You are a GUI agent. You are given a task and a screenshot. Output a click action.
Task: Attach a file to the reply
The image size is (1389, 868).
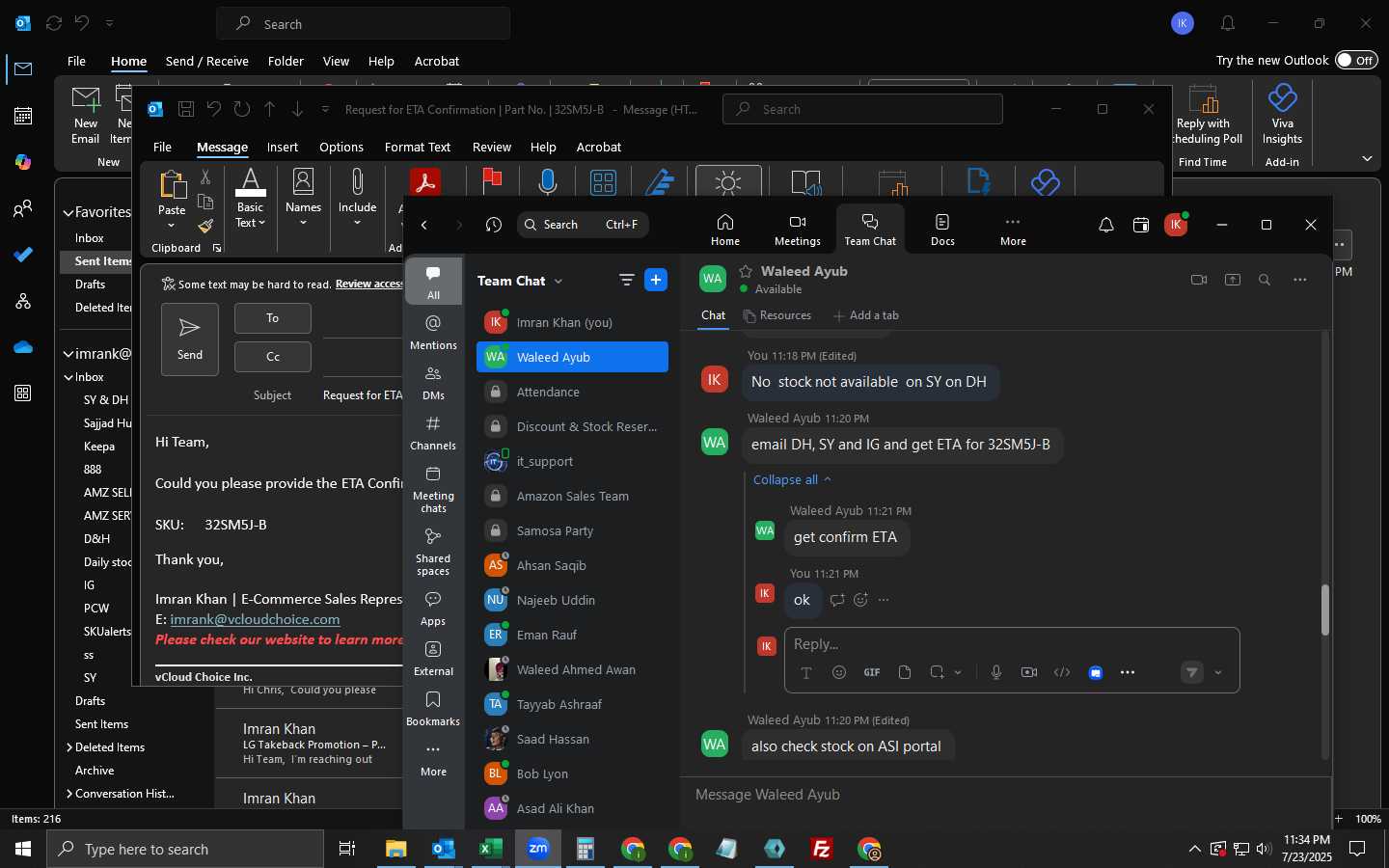(905, 672)
